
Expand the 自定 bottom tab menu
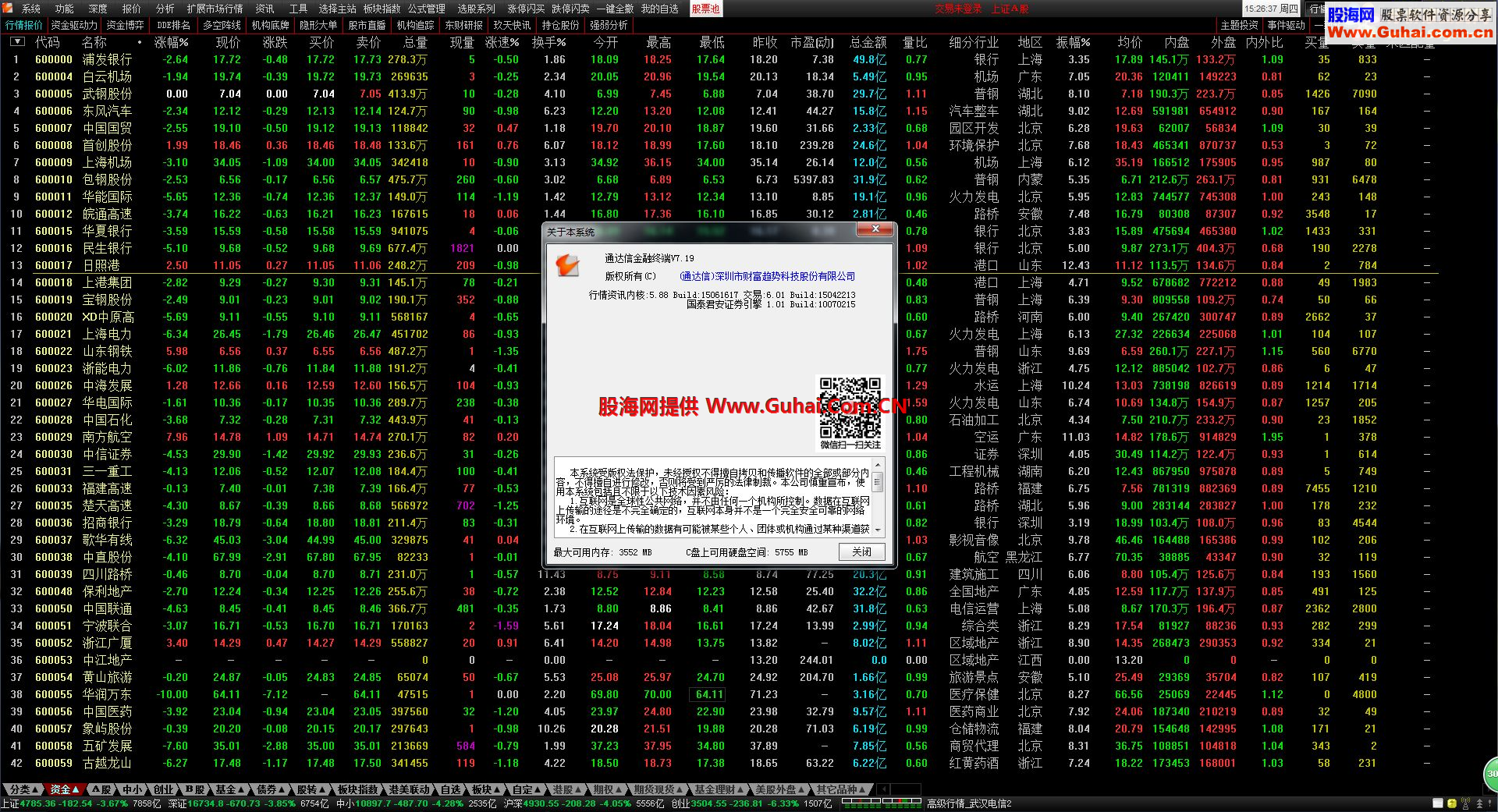[x=527, y=789]
